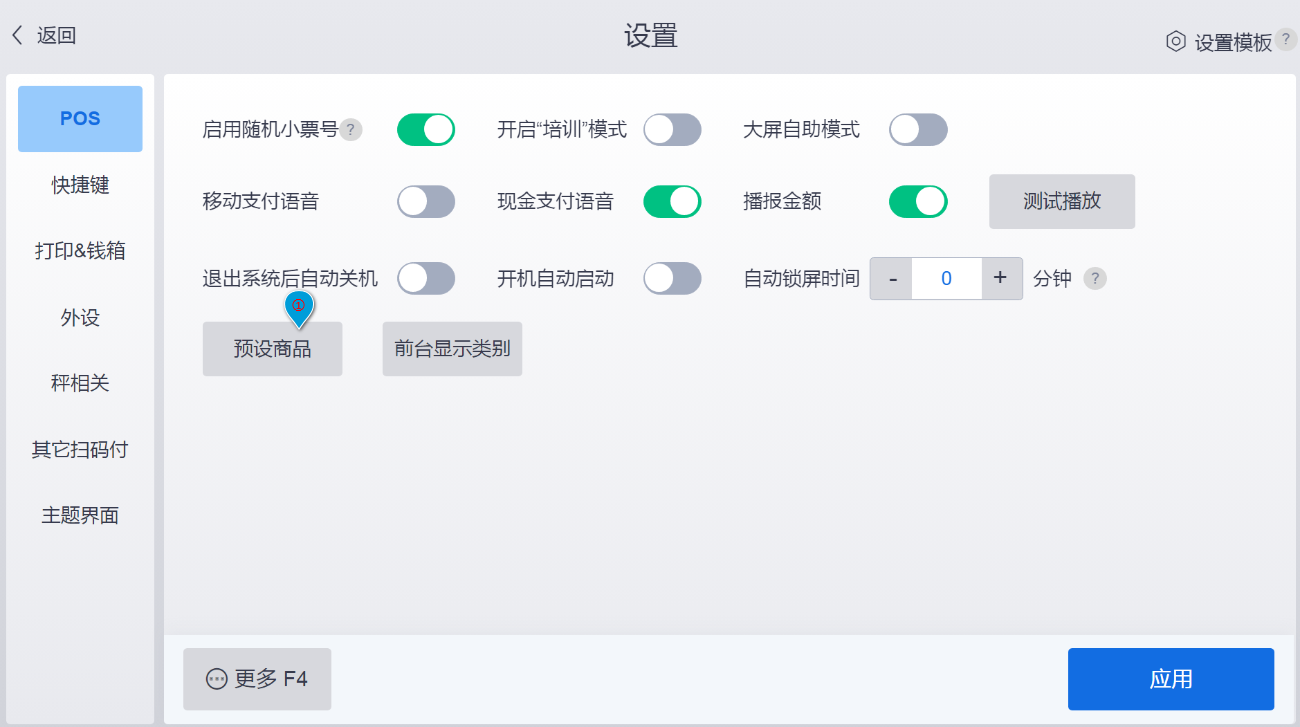Open the 打印&钱箱 settings tab
Viewport: 1300px width, 727px height.
(80, 251)
